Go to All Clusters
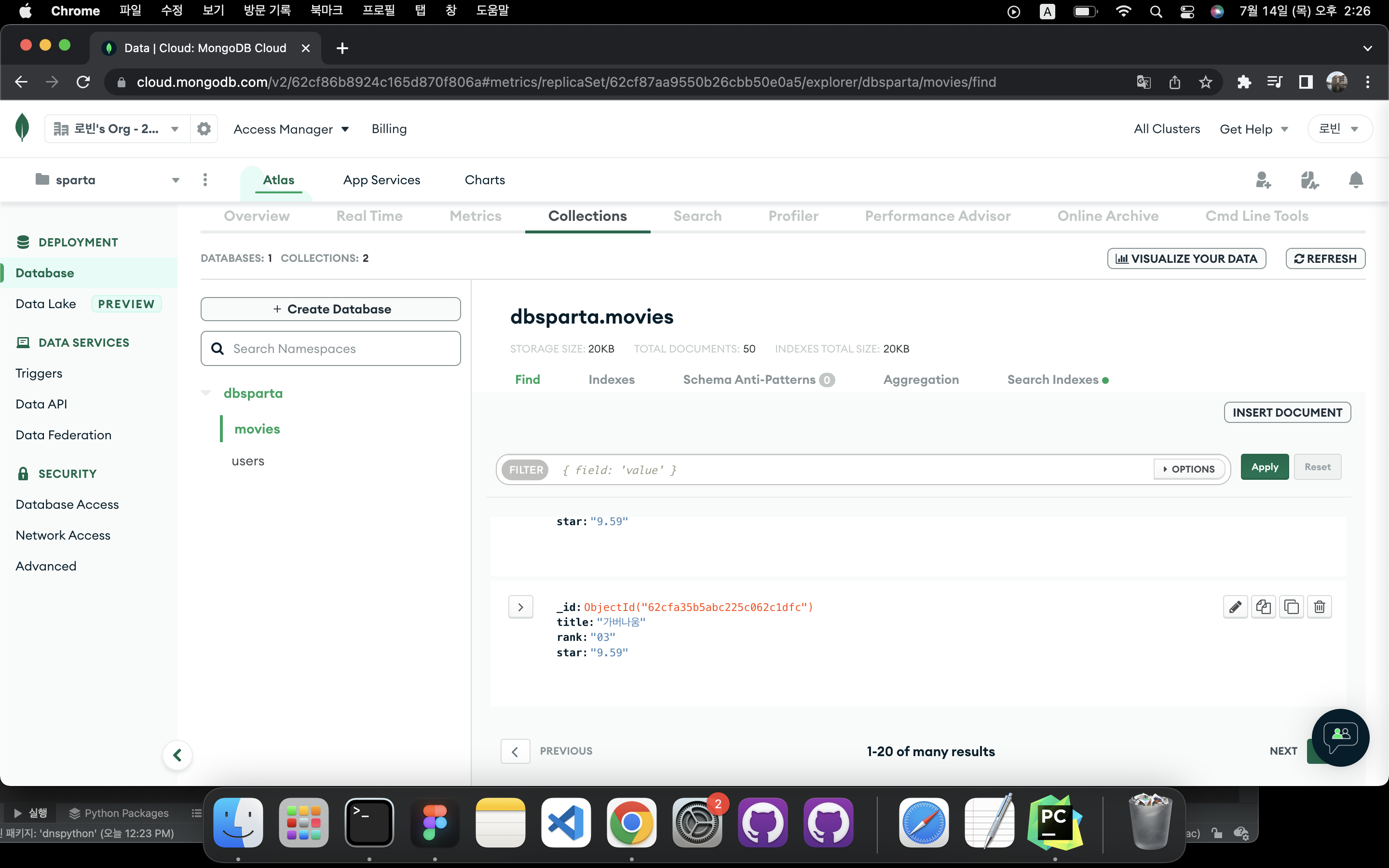The width and height of the screenshot is (1389, 868). pyautogui.click(x=1167, y=129)
